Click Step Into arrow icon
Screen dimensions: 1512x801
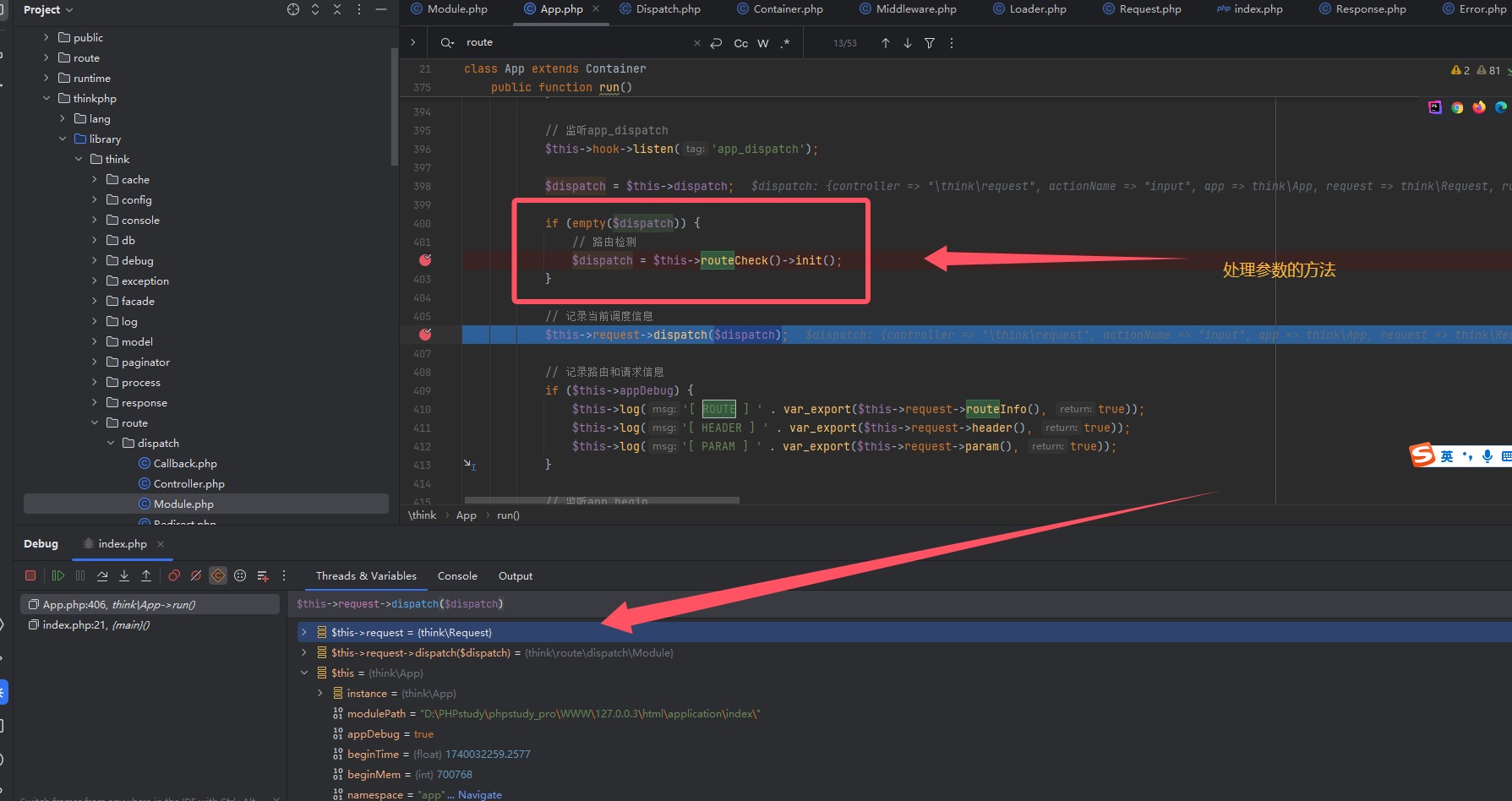pyautogui.click(x=124, y=575)
